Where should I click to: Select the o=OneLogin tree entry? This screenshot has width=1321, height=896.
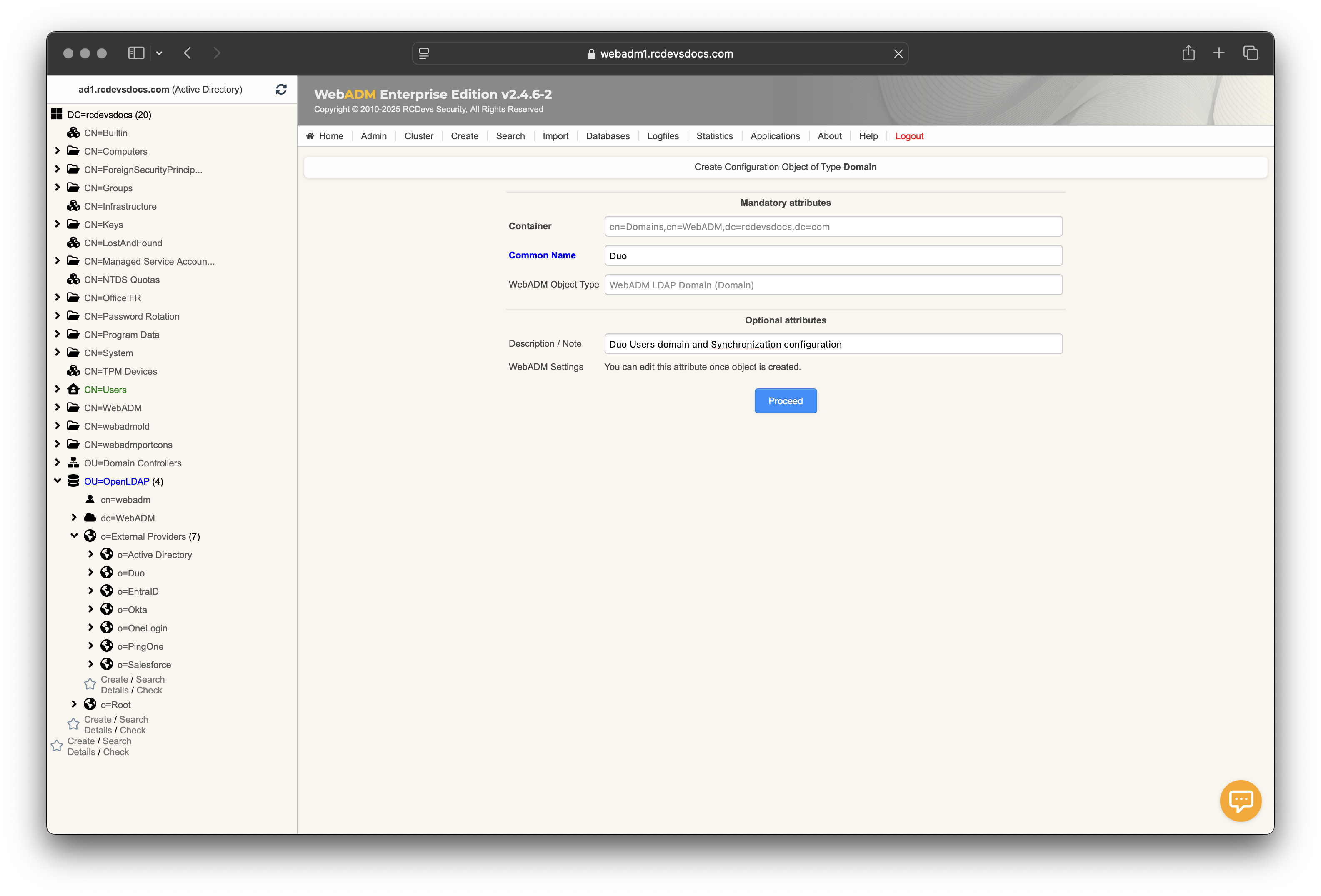click(142, 628)
